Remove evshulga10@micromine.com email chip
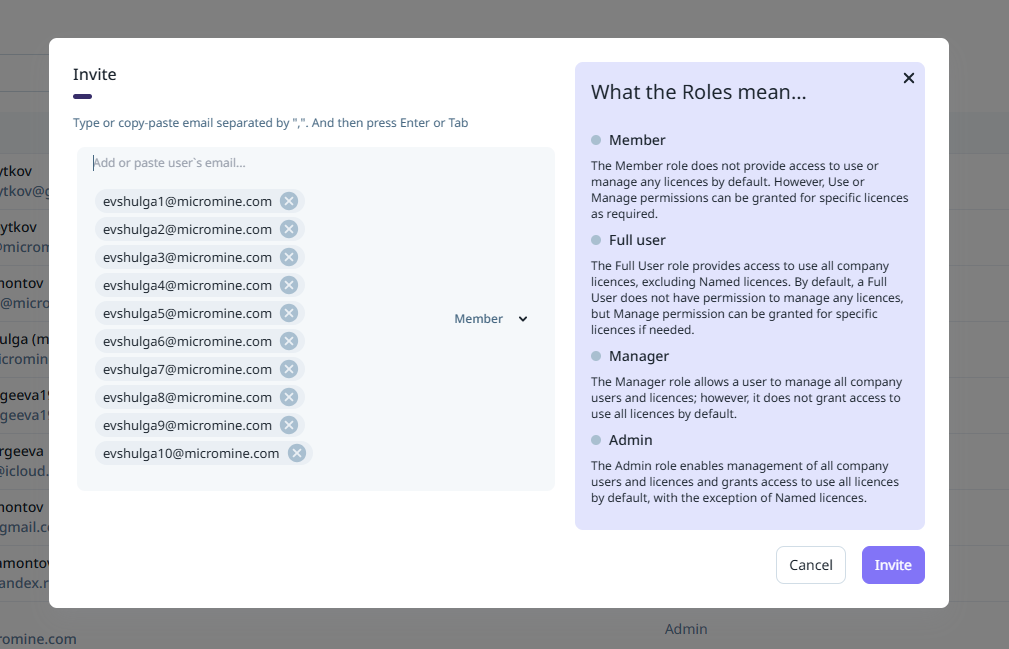This screenshot has width=1009, height=649. 297,453
